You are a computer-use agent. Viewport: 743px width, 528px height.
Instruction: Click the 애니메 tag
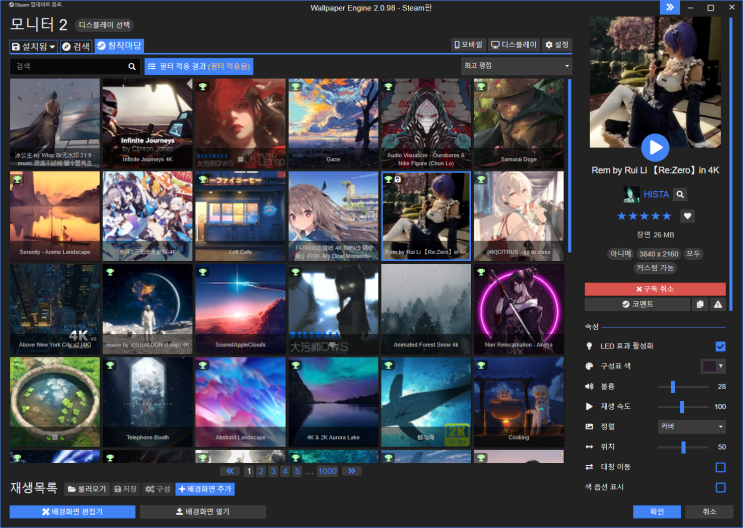(x=620, y=254)
